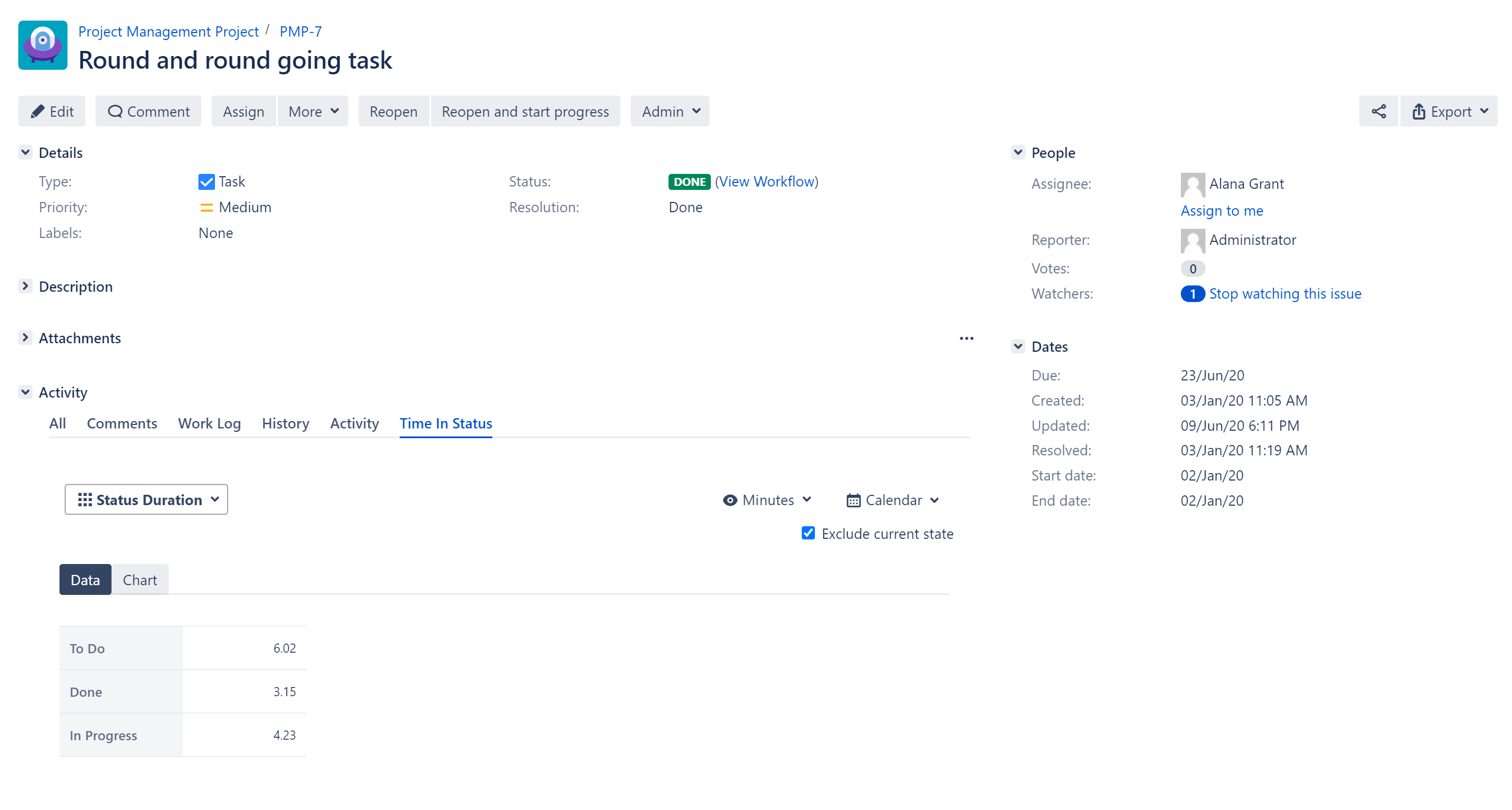Viewport: 1512px width, 810px height.
Task: Click the Administrator reporter avatar
Action: pyautogui.click(x=1192, y=240)
